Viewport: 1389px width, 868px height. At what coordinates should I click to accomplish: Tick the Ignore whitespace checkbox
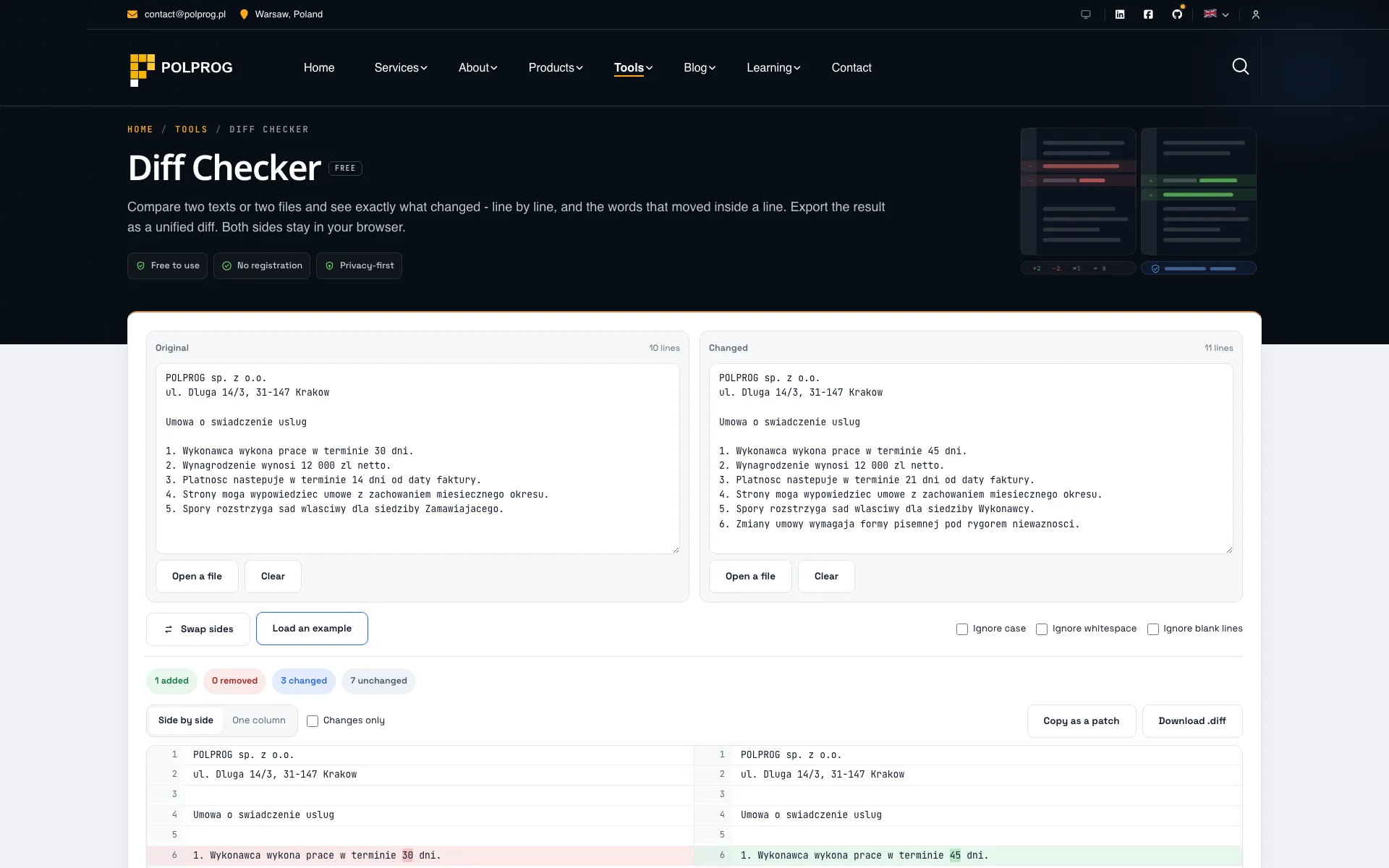(1042, 629)
